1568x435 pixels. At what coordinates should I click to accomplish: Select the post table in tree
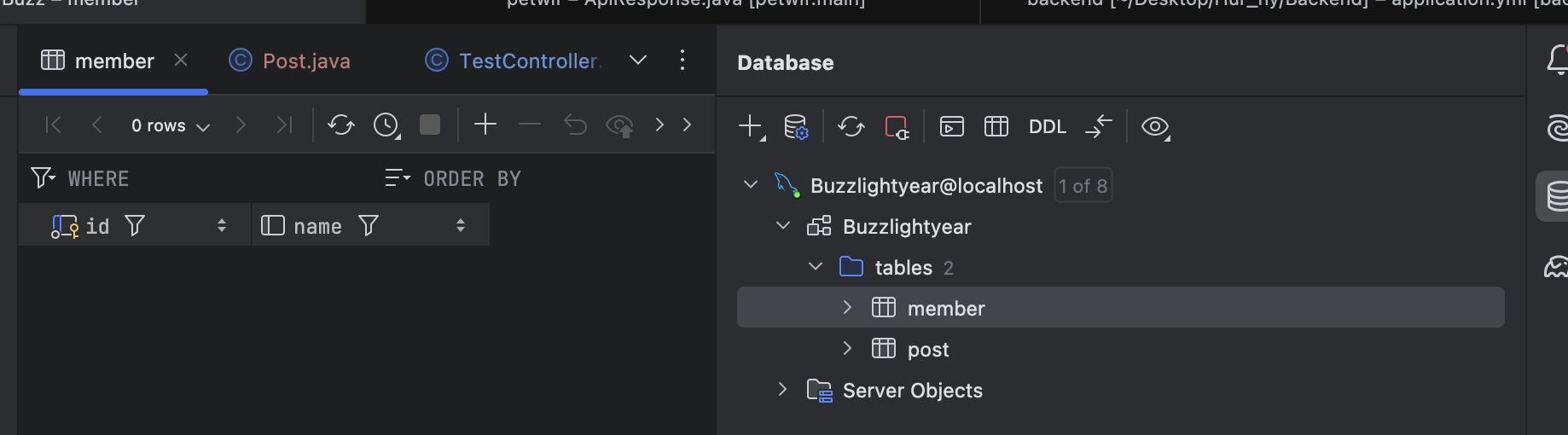[x=927, y=350]
